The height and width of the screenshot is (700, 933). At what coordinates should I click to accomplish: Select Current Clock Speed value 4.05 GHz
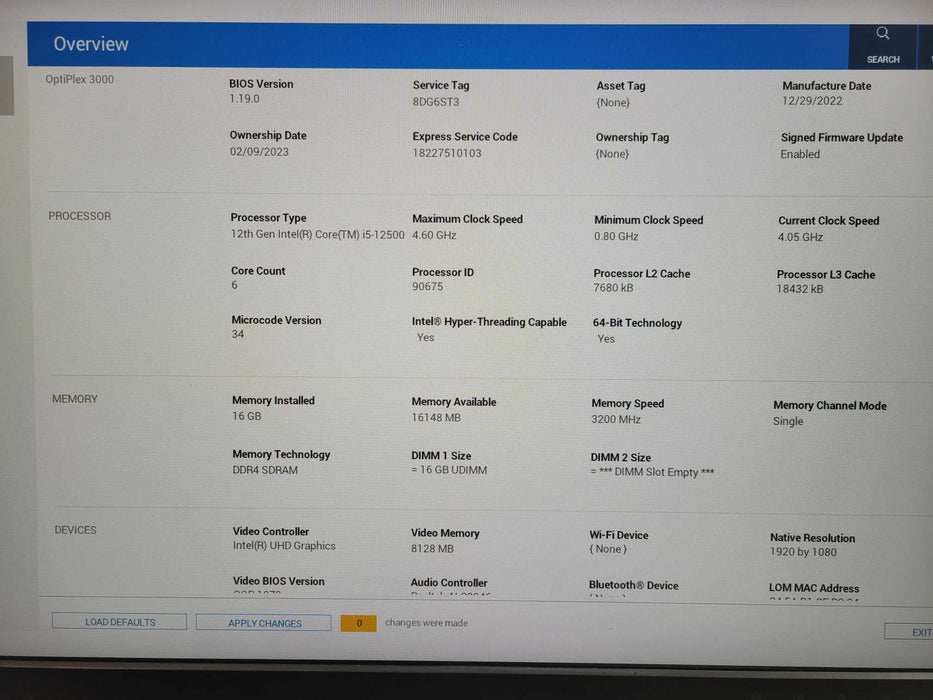800,237
